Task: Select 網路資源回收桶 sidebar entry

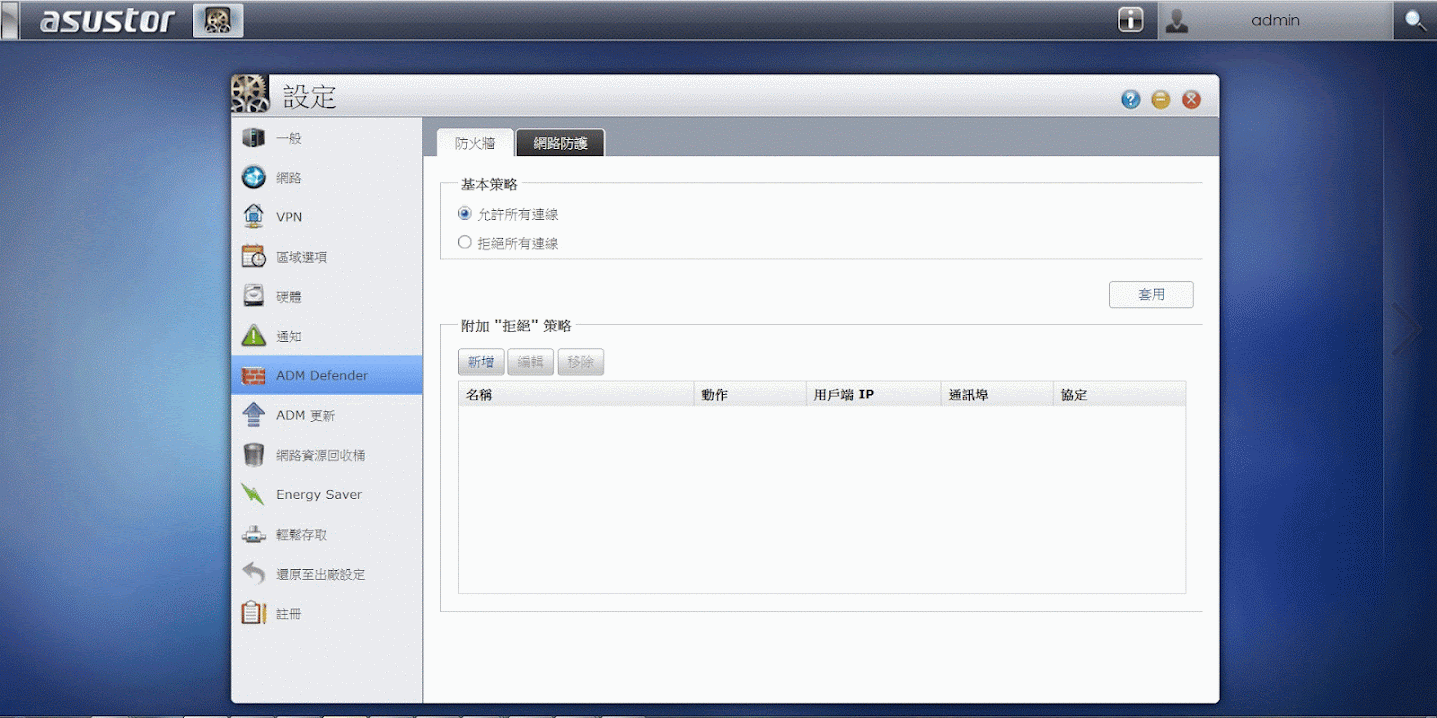Action: point(327,455)
